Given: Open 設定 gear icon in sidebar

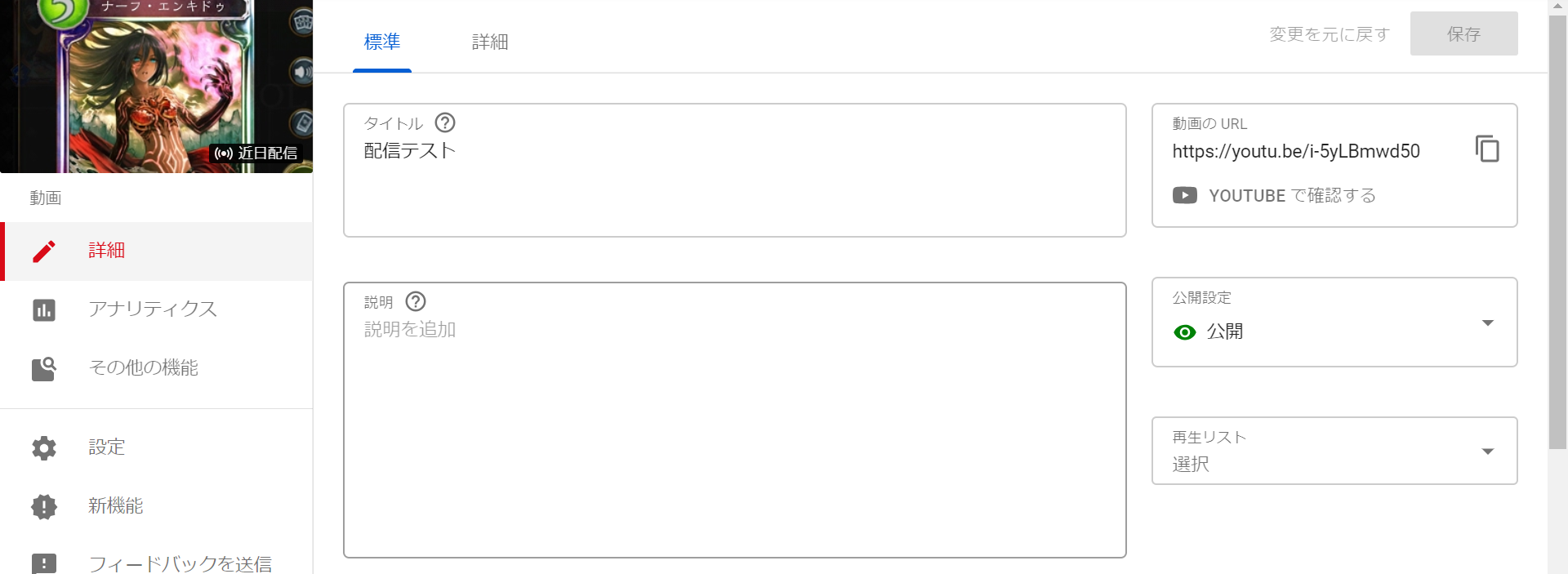Looking at the screenshot, I should tap(44, 447).
